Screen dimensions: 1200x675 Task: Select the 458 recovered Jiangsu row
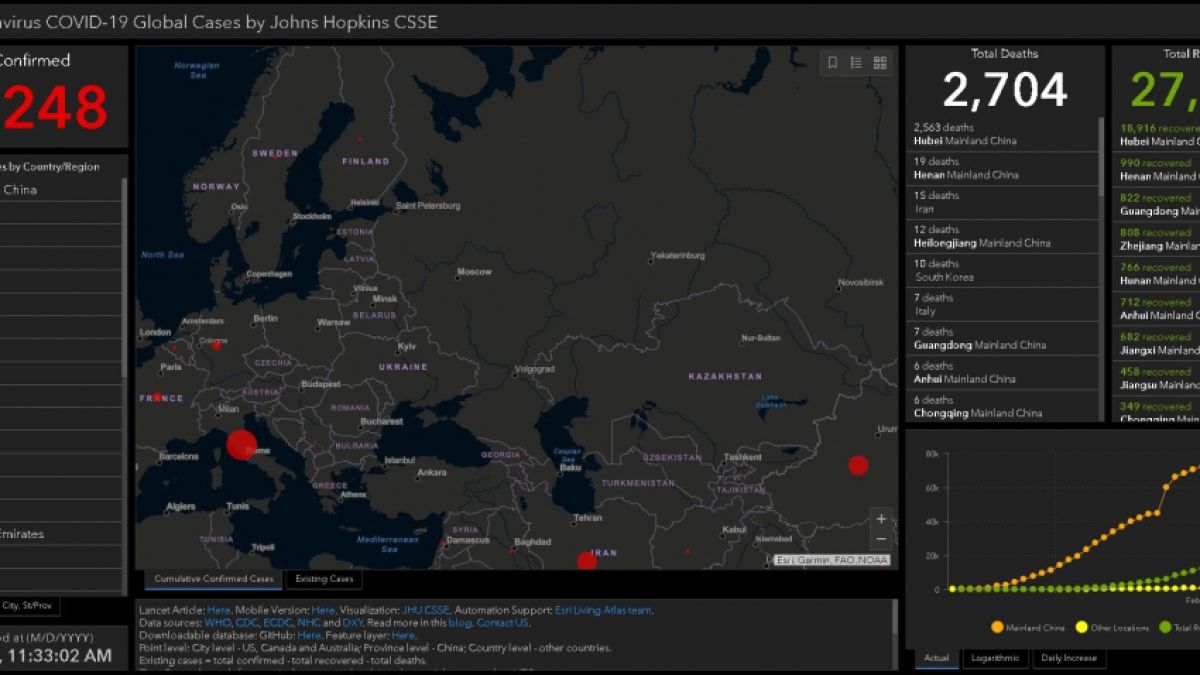1158,379
